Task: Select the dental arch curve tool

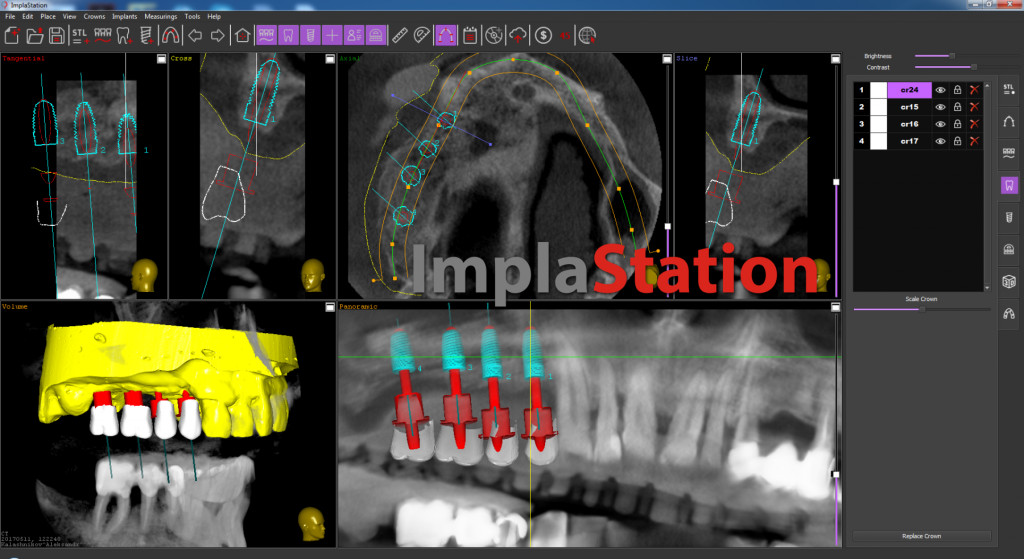Action: click(170, 35)
